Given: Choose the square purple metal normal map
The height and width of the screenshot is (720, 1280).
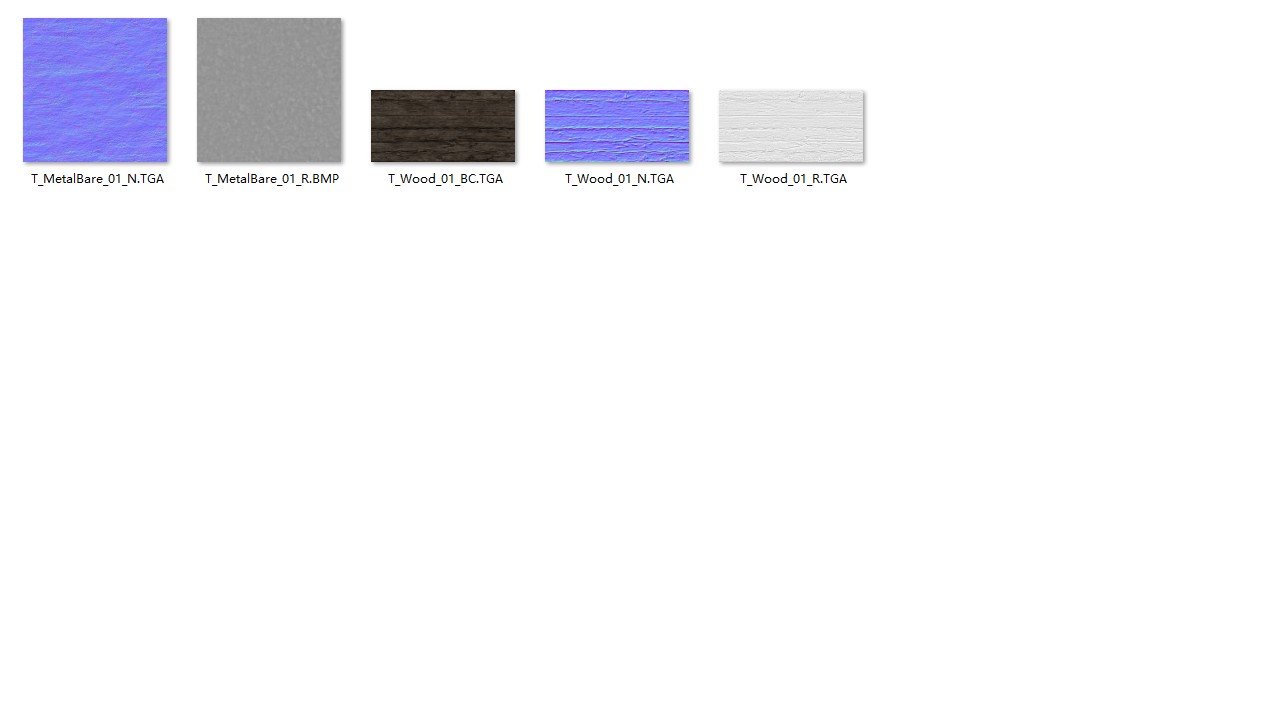Looking at the screenshot, I should [95, 90].
